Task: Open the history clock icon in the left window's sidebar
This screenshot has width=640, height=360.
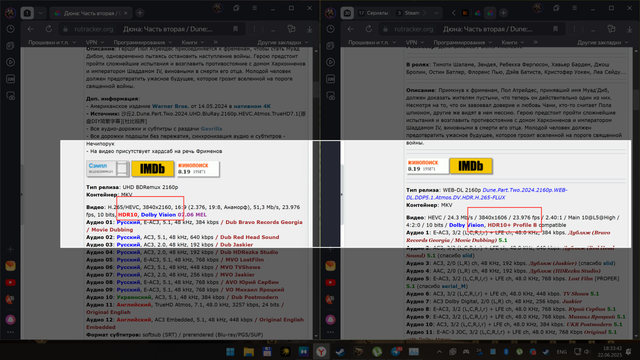Action: click(11, 29)
